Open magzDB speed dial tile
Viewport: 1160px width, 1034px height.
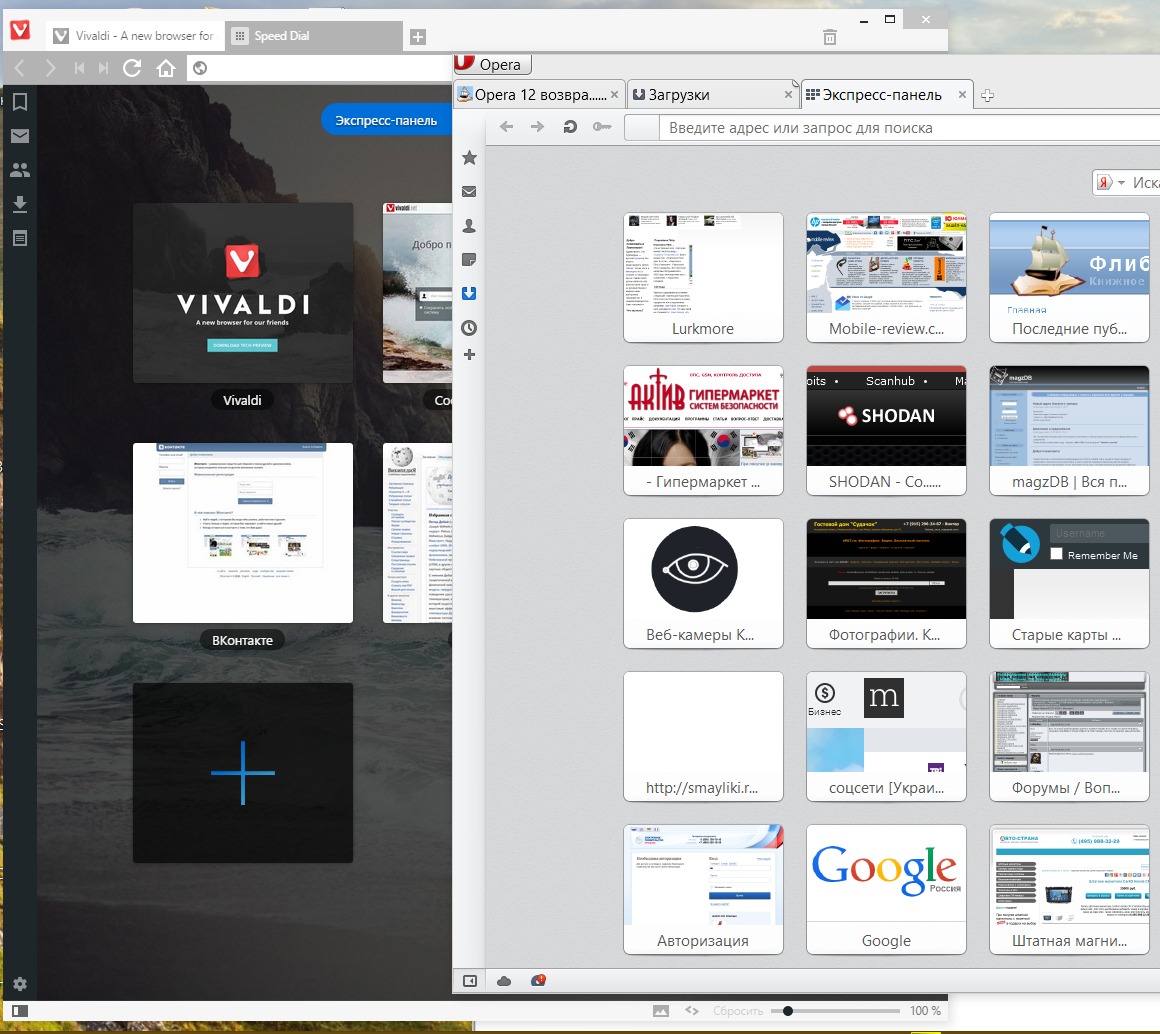click(x=1069, y=430)
